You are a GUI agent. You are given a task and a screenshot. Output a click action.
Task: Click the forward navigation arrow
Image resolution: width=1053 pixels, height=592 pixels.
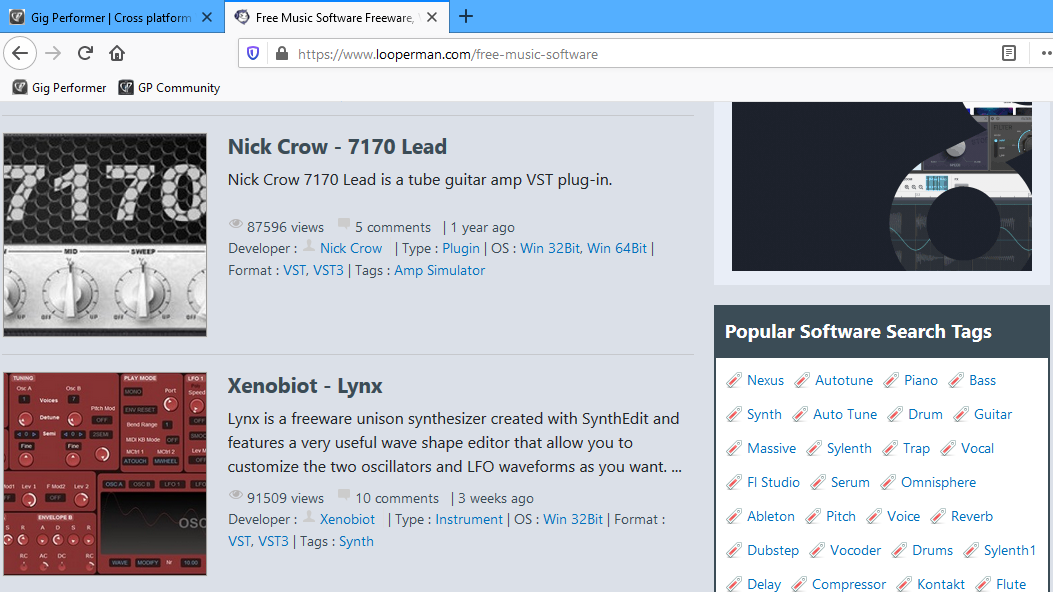(53, 54)
